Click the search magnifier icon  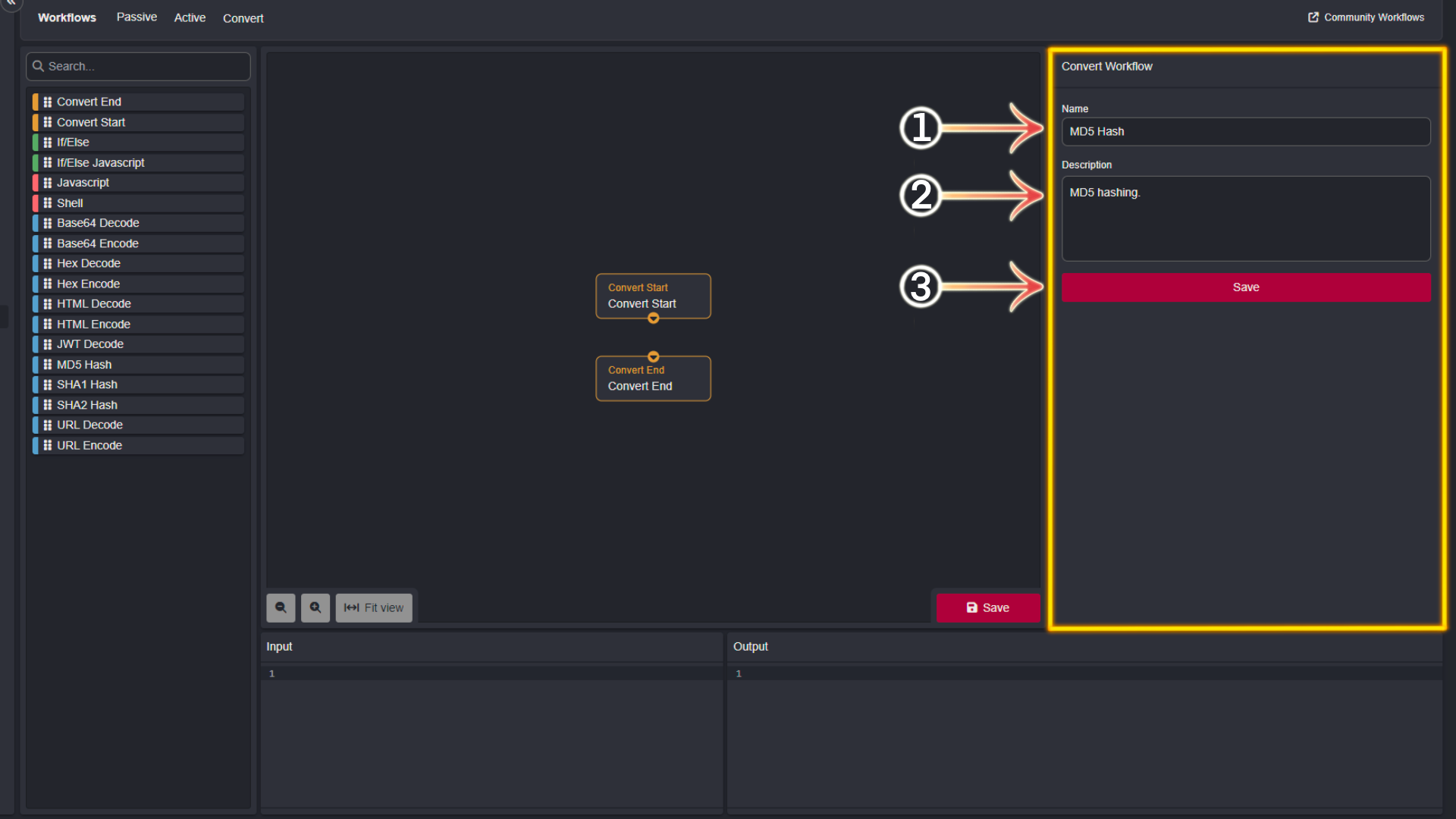click(x=38, y=66)
